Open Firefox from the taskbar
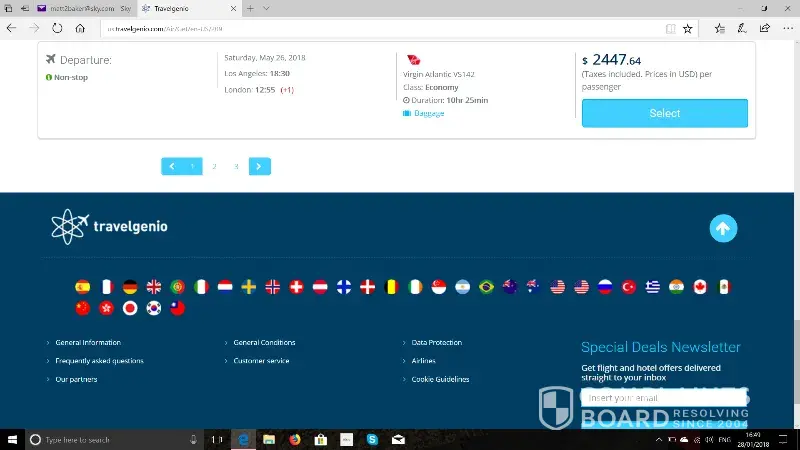This screenshot has width=800, height=450. (x=295, y=439)
